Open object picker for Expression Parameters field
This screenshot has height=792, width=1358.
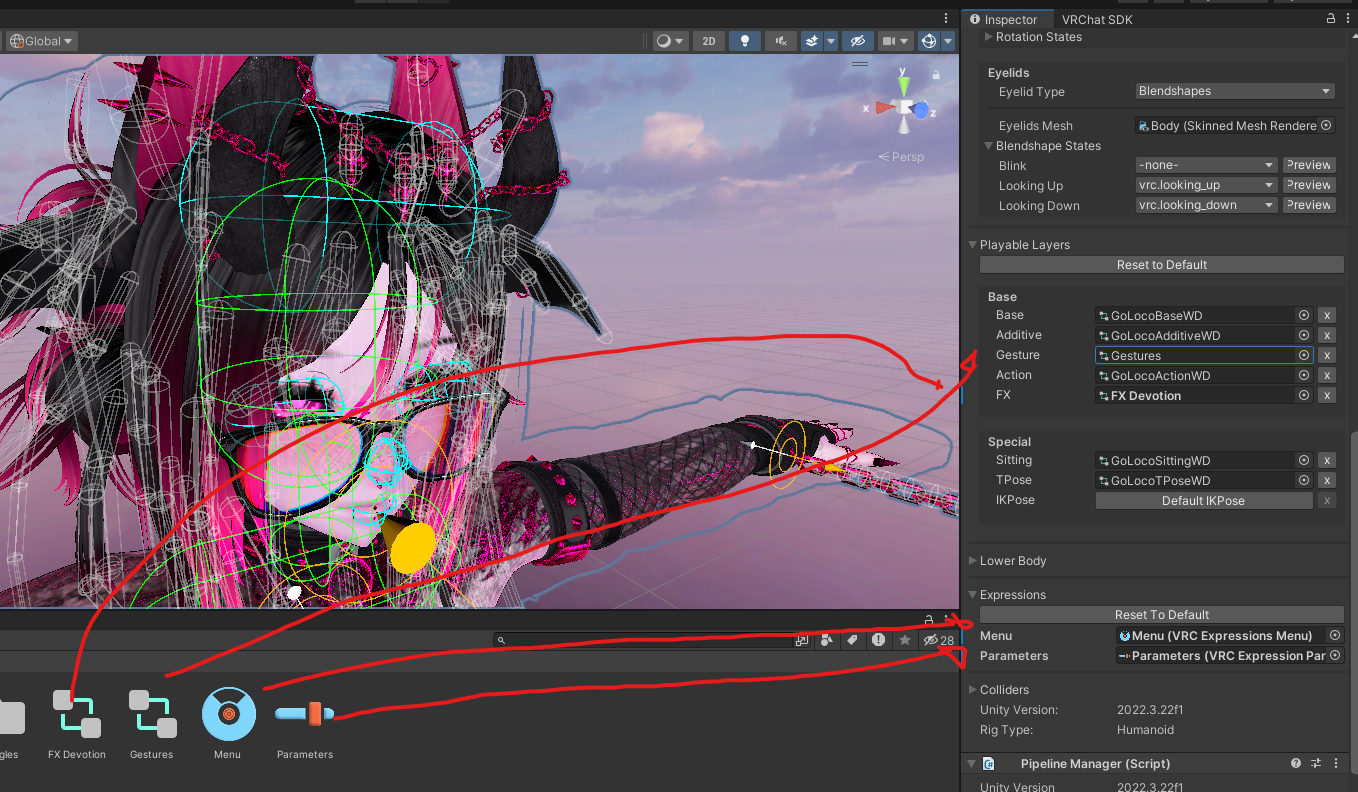click(x=1335, y=656)
